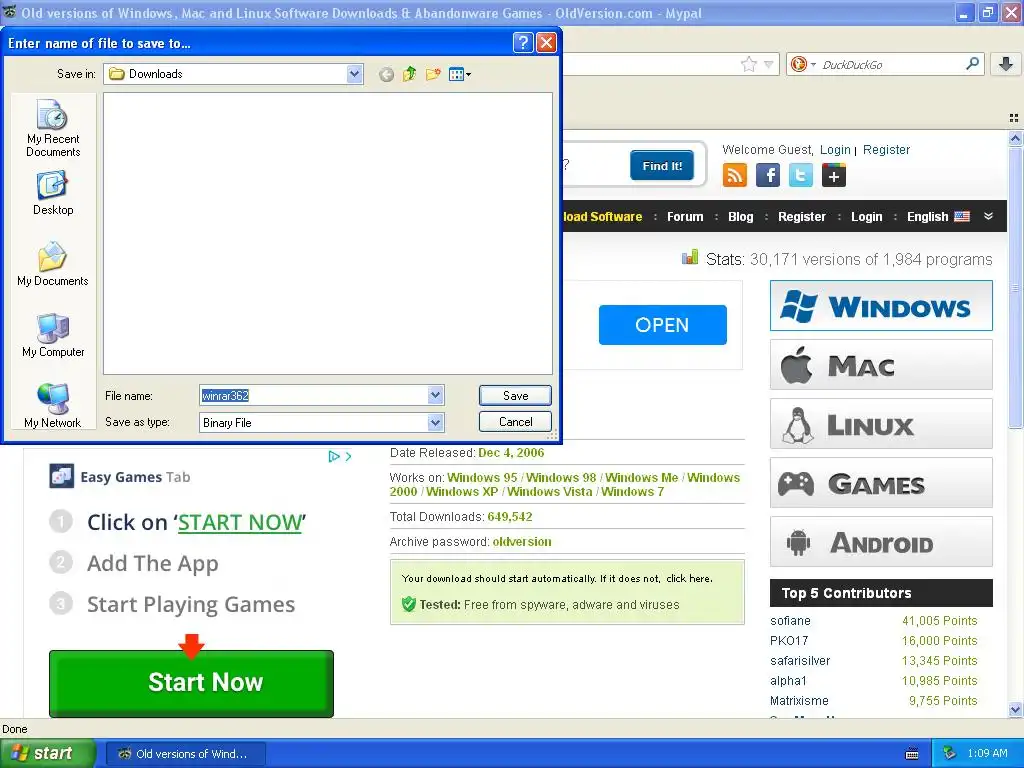Click the plus share icon
1024x768 pixels.
pos(834,175)
